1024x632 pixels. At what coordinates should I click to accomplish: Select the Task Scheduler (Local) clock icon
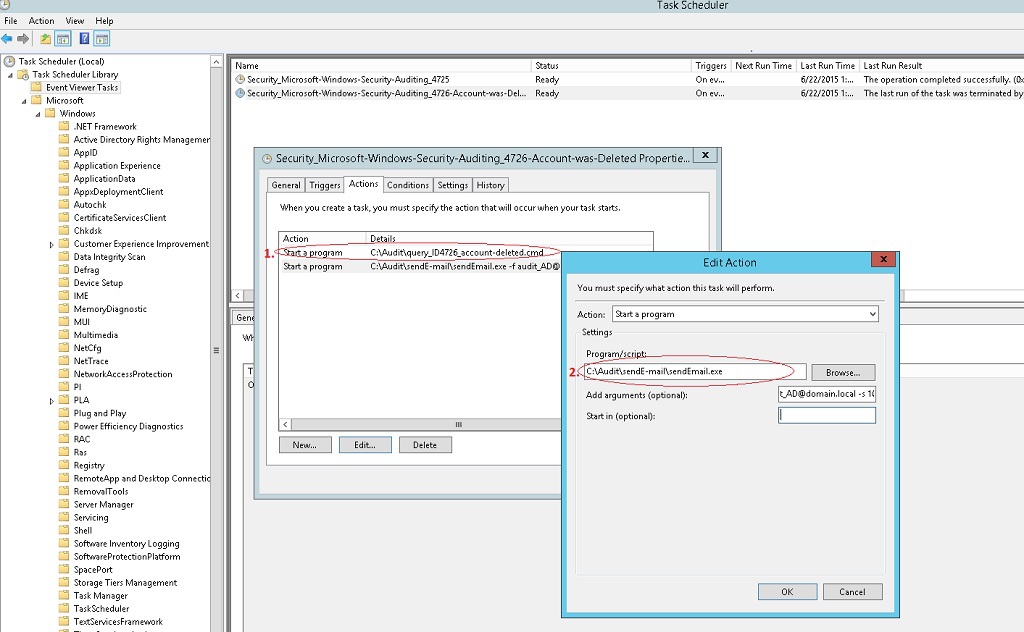point(11,61)
